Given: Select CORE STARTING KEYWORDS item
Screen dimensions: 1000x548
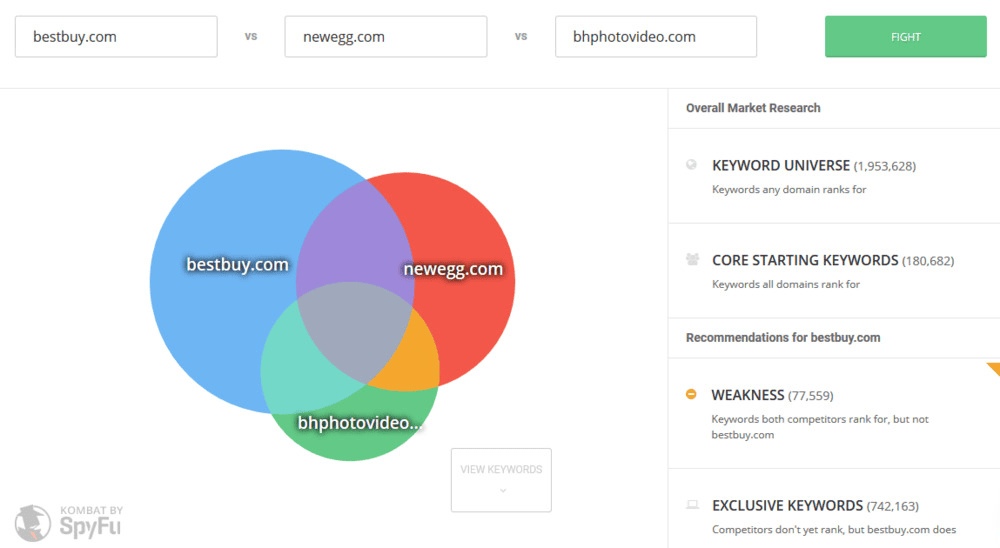Looking at the screenshot, I should tap(834, 271).
